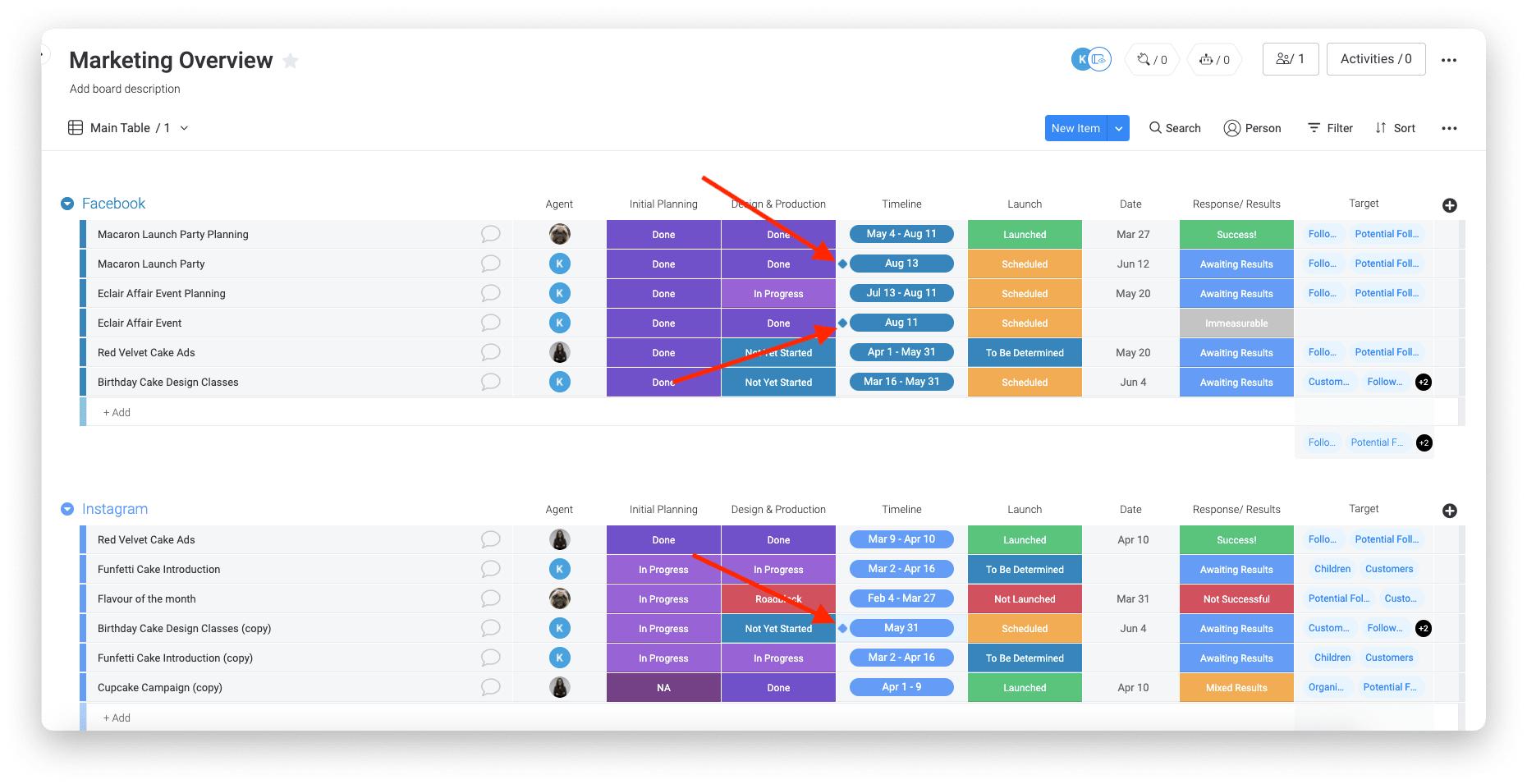Open the New Item dropdown arrow
The width and height of the screenshot is (1527, 784).
[1118, 128]
